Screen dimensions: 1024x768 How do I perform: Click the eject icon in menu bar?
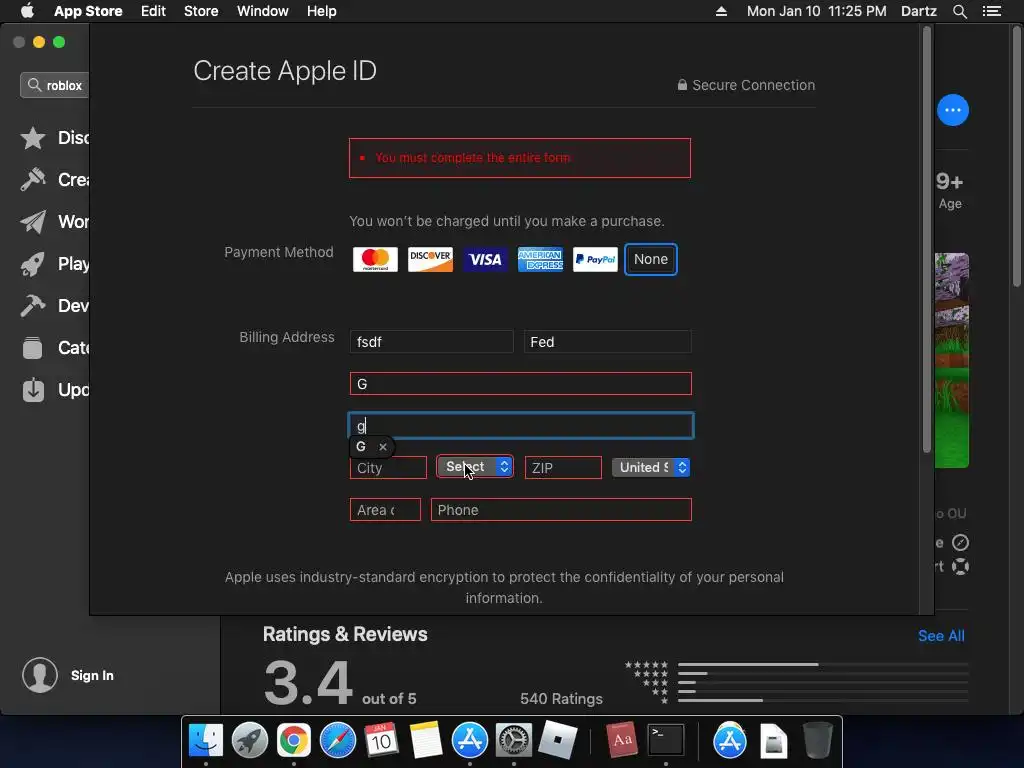point(721,11)
